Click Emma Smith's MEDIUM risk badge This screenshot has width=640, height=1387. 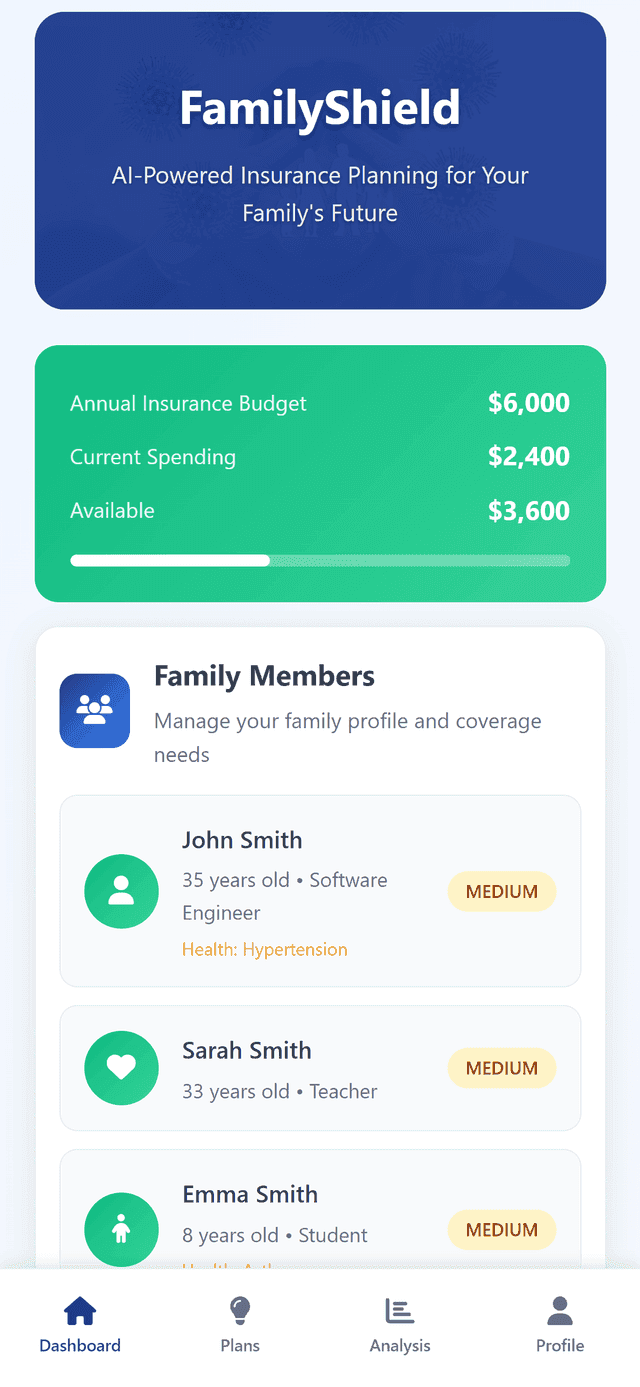[x=502, y=1230]
